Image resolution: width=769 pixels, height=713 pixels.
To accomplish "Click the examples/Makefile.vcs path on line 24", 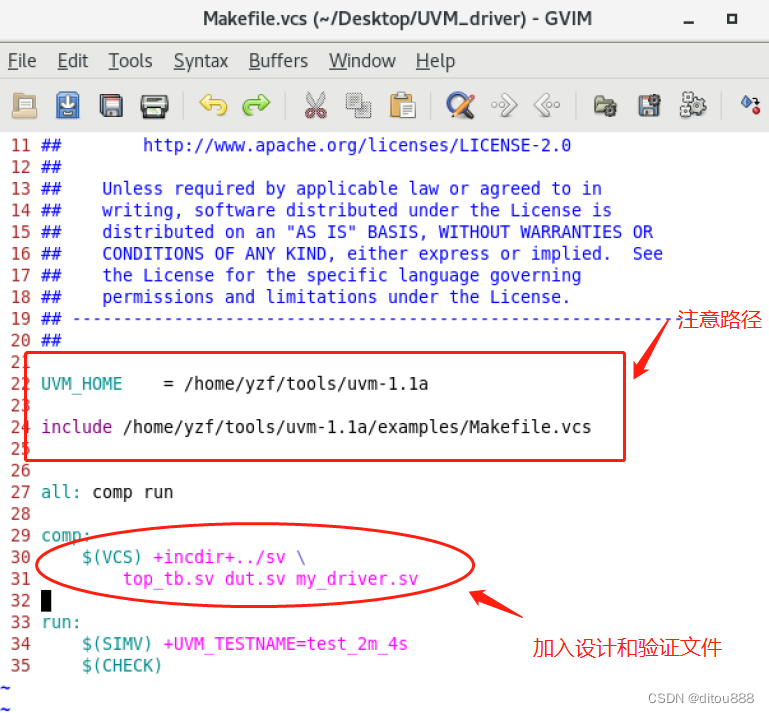I will coord(484,427).
